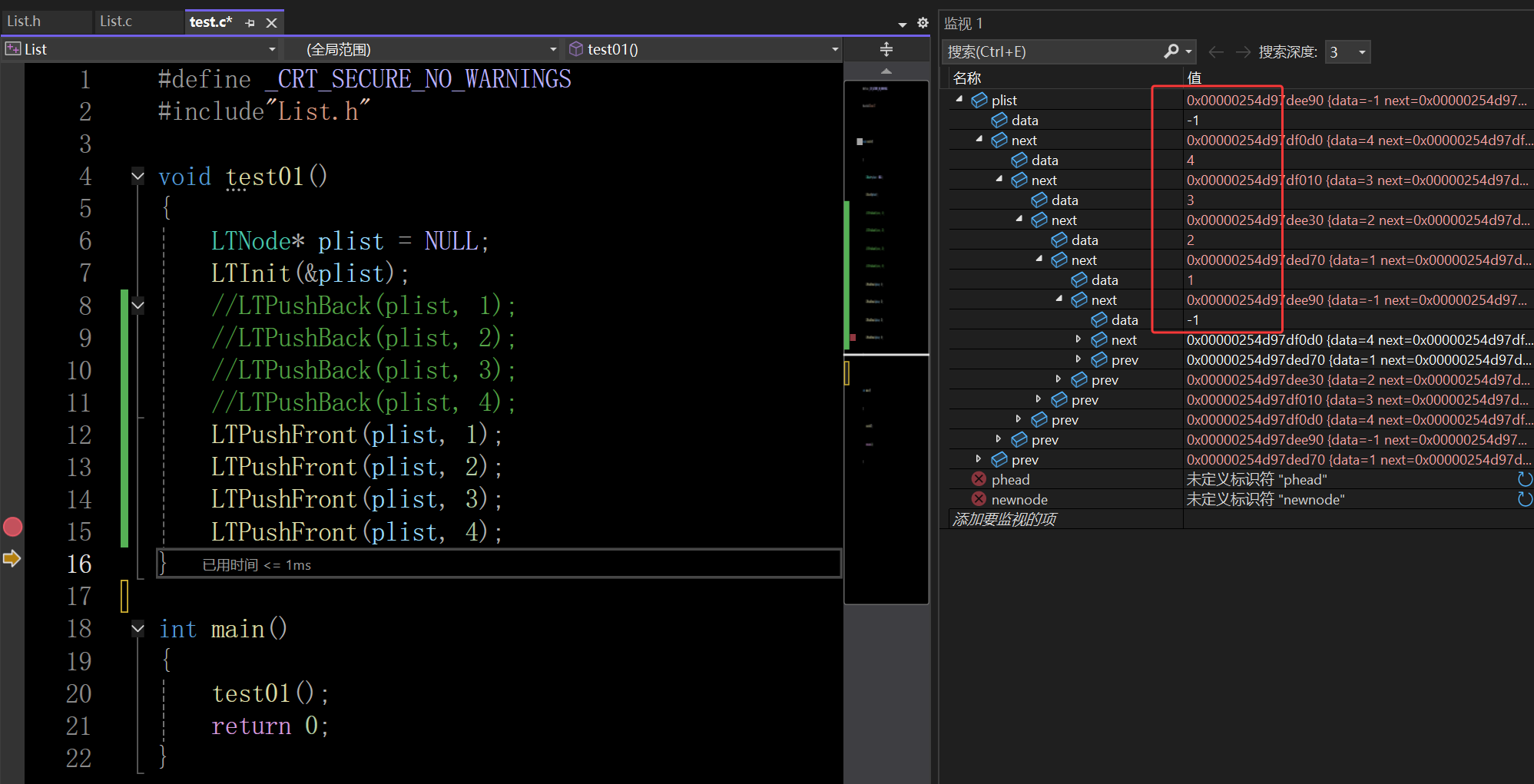Select the data row with value 1
1534x784 pixels.
[x=1241, y=280]
